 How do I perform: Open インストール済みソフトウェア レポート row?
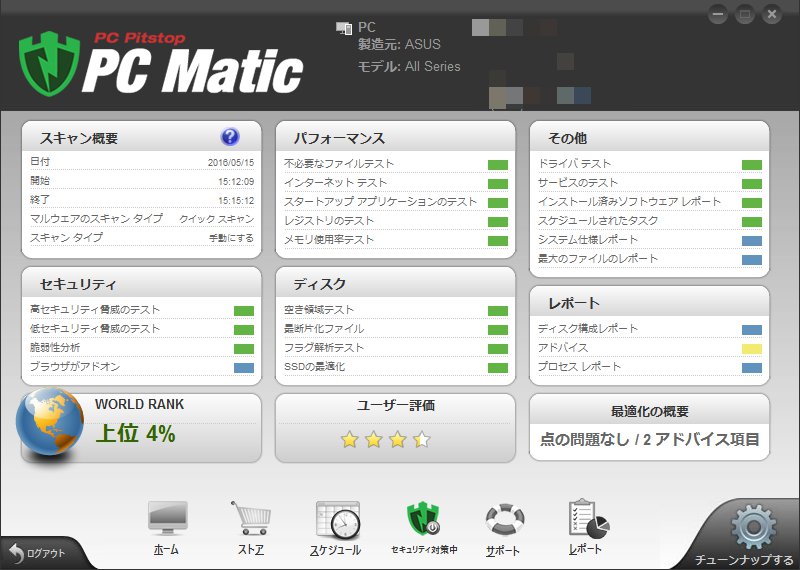[649, 202]
